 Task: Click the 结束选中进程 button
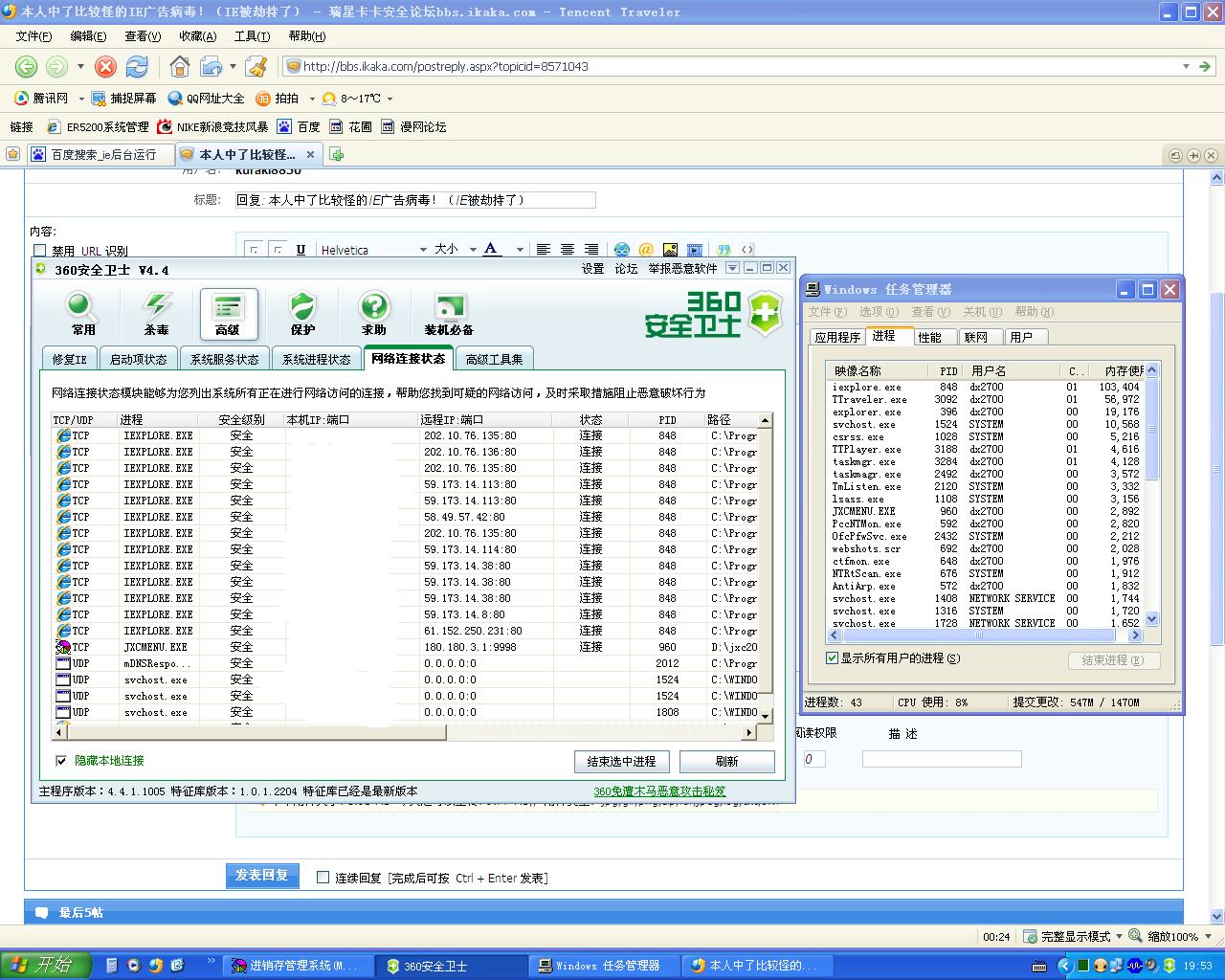621,762
